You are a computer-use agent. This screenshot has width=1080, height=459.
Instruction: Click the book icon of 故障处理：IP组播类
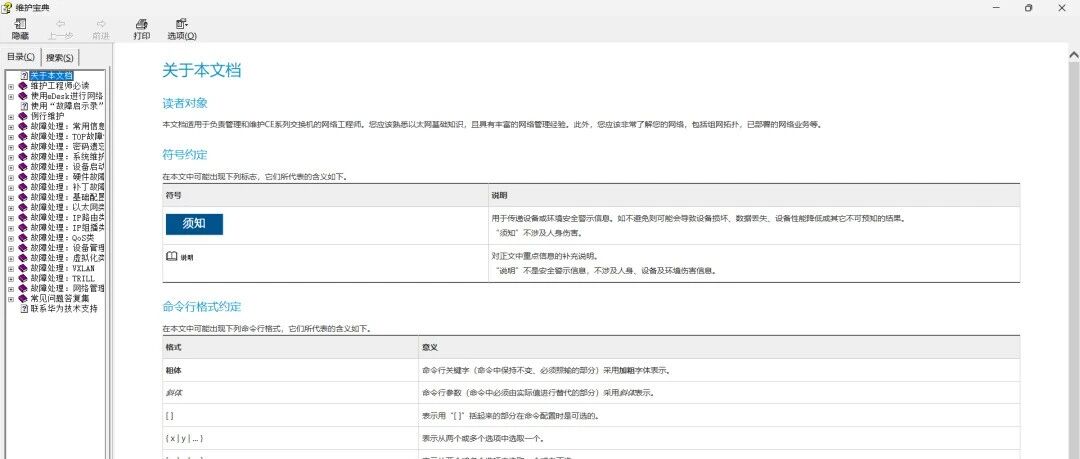(23, 227)
